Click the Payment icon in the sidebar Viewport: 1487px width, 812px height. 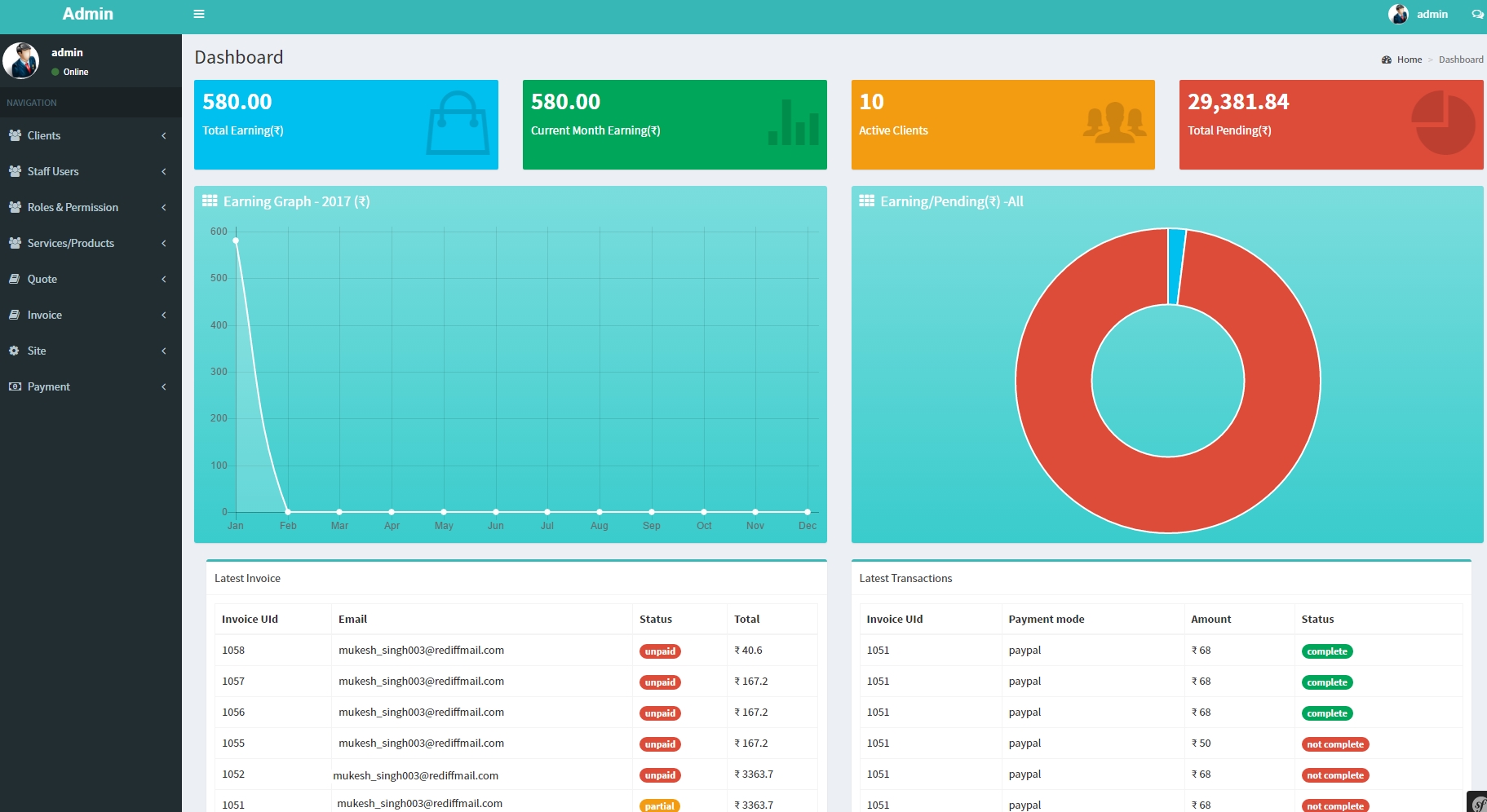tap(14, 386)
